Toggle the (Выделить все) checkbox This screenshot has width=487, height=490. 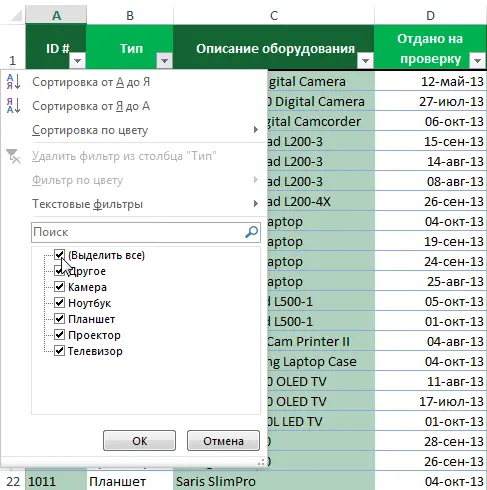click(x=59, y=255)
